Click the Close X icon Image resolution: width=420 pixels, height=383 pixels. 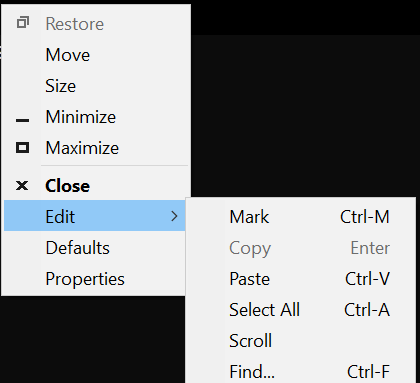pos(22,186)
